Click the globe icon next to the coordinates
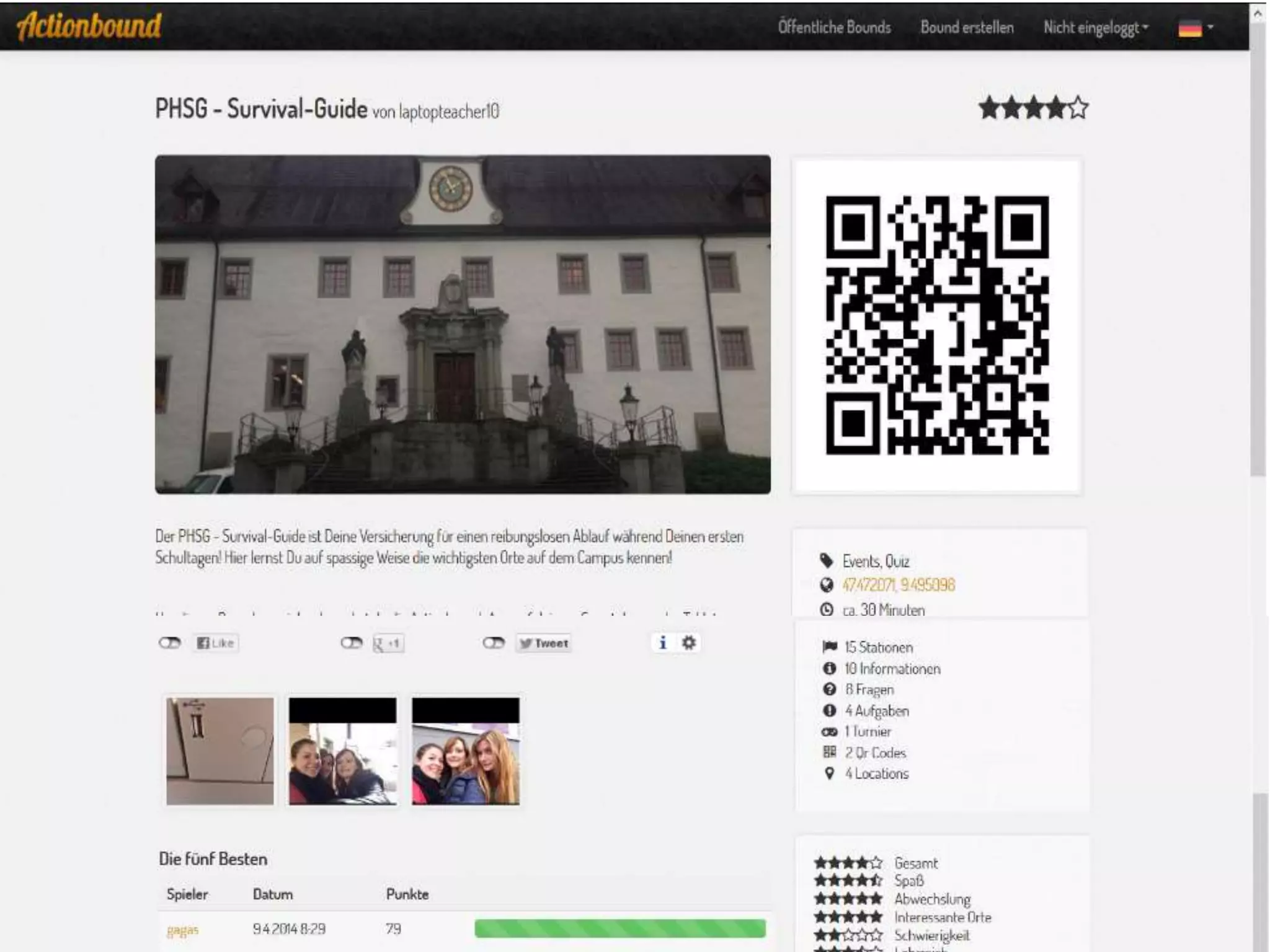1270x952 pixels. point(827,585)
